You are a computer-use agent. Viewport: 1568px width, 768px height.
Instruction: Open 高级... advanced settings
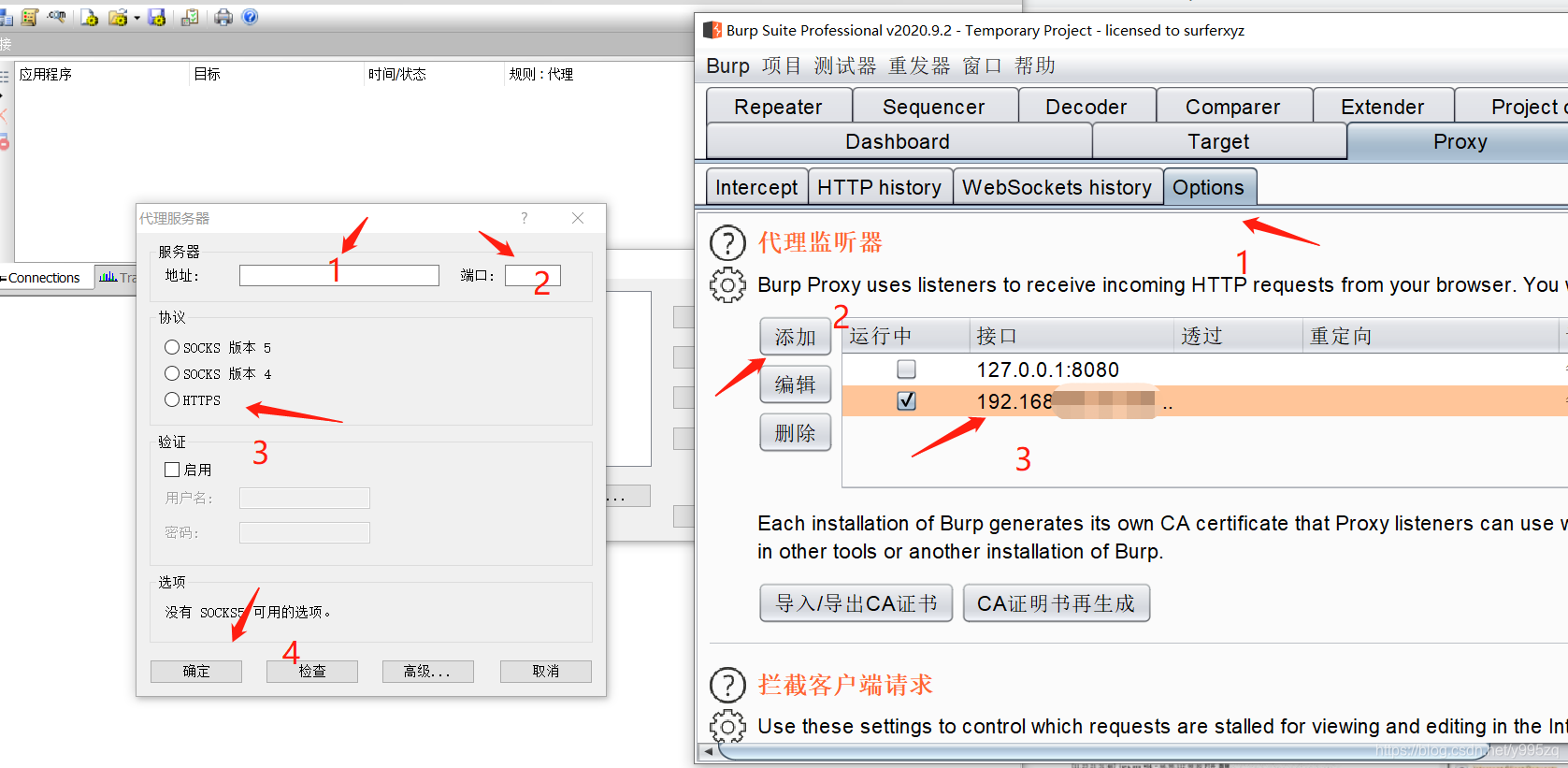click(428, 672)
